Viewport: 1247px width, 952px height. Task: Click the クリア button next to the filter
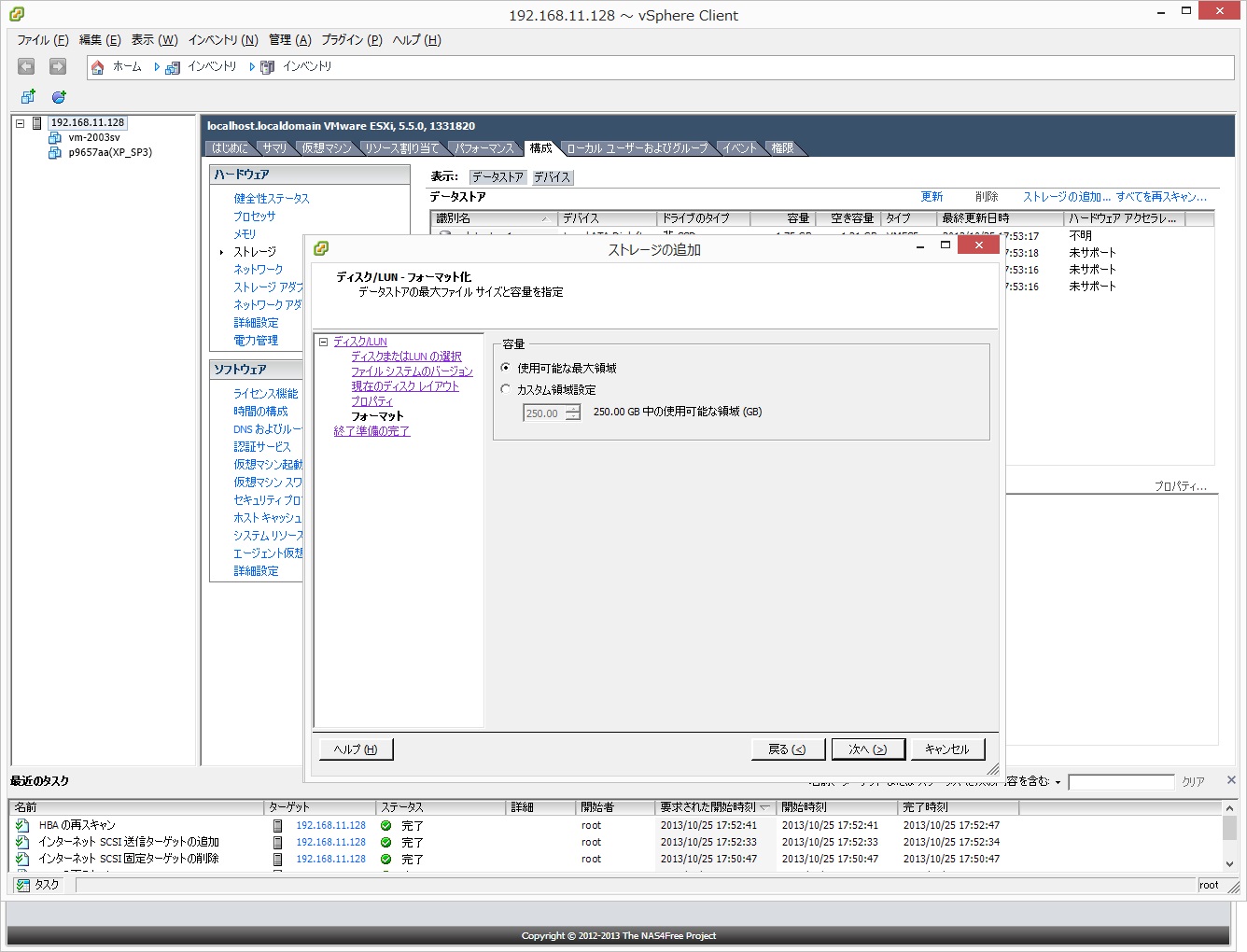(x=1193, y=782)
